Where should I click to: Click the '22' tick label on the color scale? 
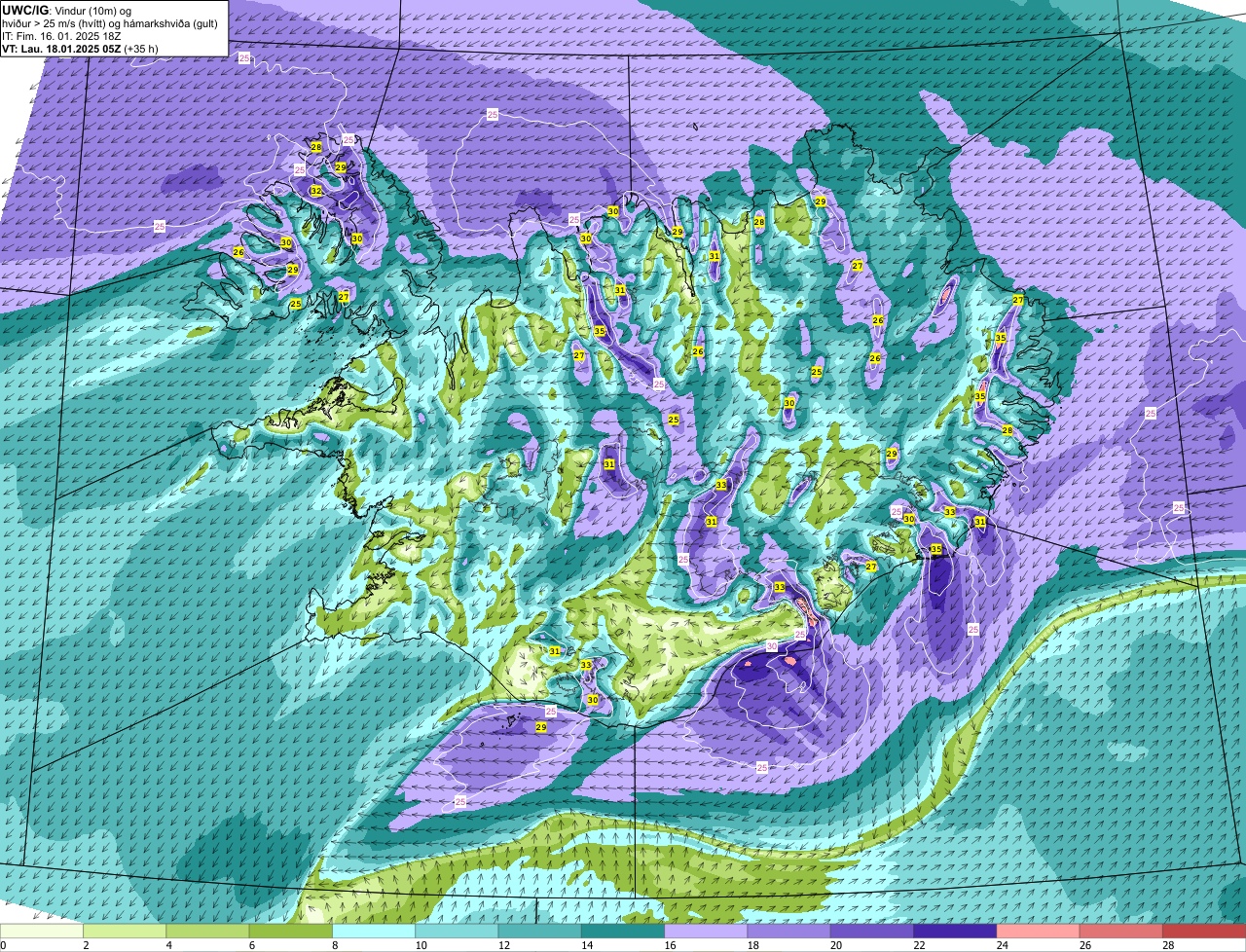pos(919,945)
